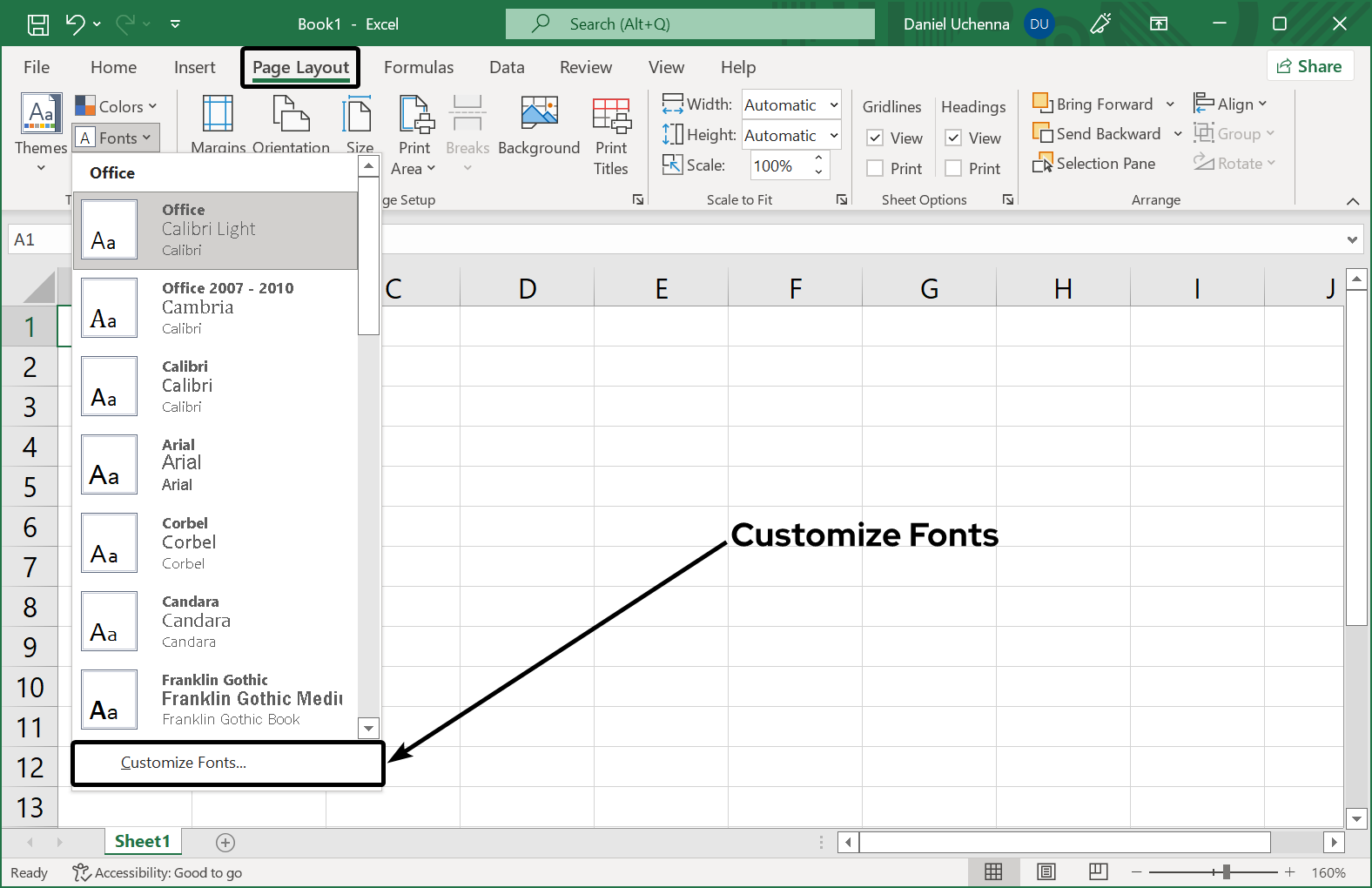Click the Scale 100% input field
Image resolution: width=1372 pixels, height=888 pixels.
click(x=780, y=165)
